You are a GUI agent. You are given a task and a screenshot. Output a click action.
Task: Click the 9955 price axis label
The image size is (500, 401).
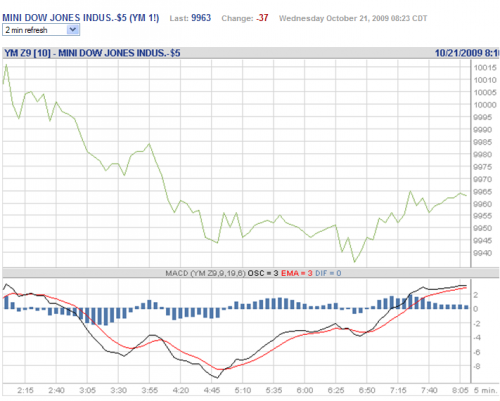click(483, 216)
